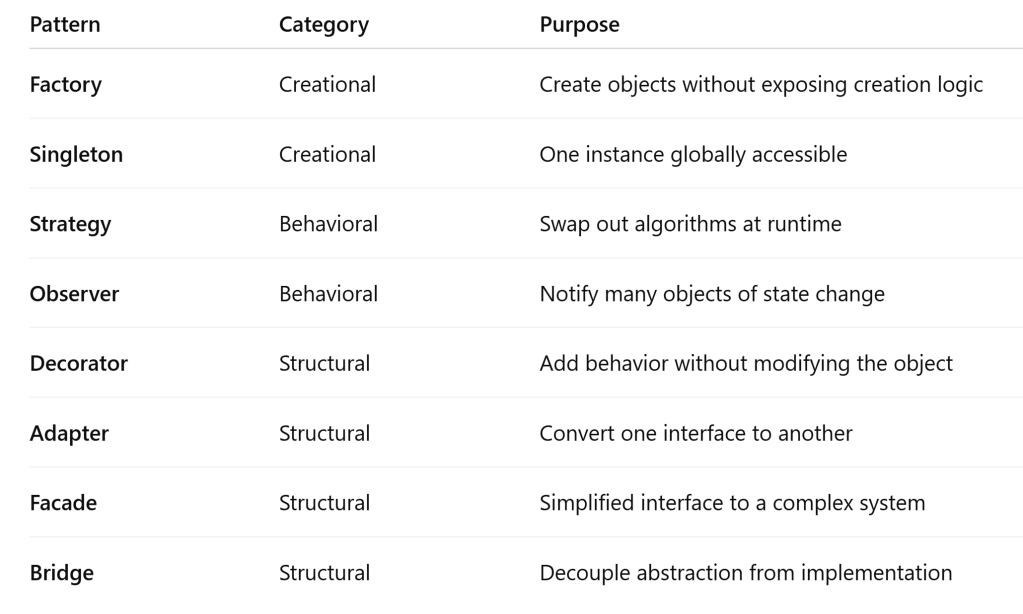Click "Decouple abstraction from implementation" text

coord(745,573)
